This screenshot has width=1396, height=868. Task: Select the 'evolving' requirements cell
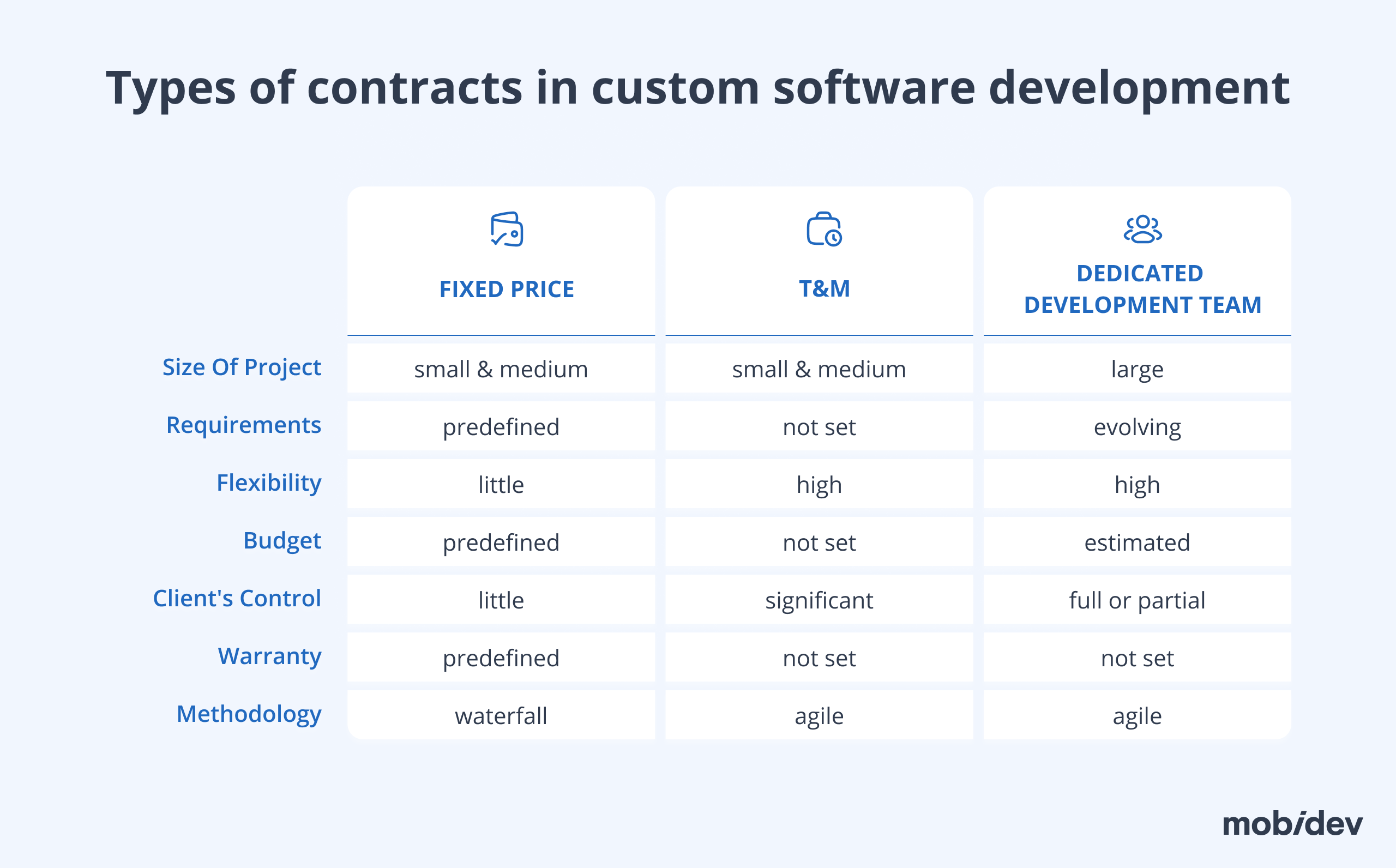tap(1137, 427)
